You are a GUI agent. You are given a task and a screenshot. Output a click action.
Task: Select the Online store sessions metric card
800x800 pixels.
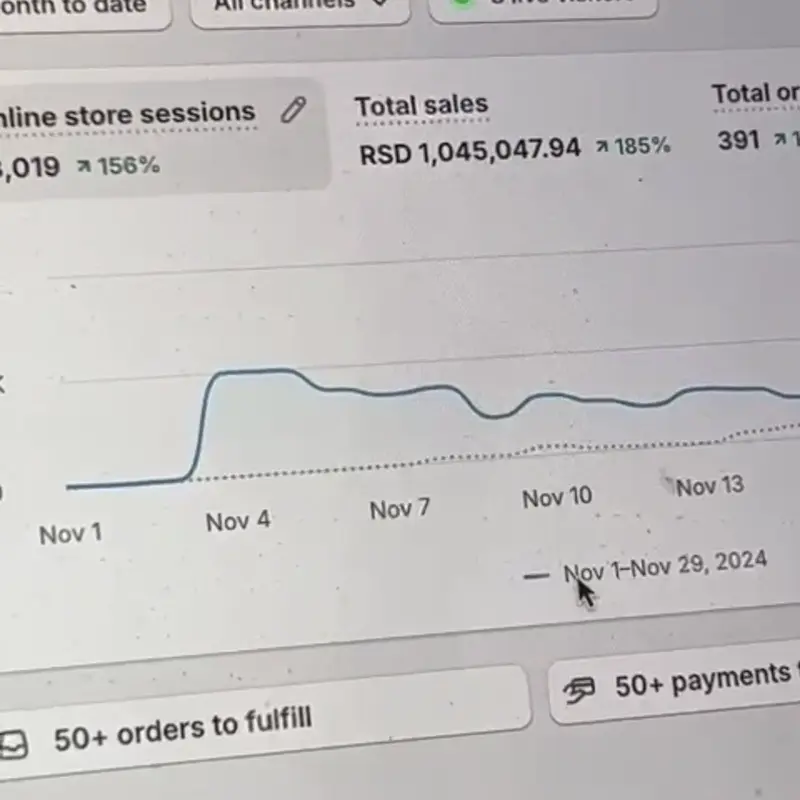(x=150, y=137)
